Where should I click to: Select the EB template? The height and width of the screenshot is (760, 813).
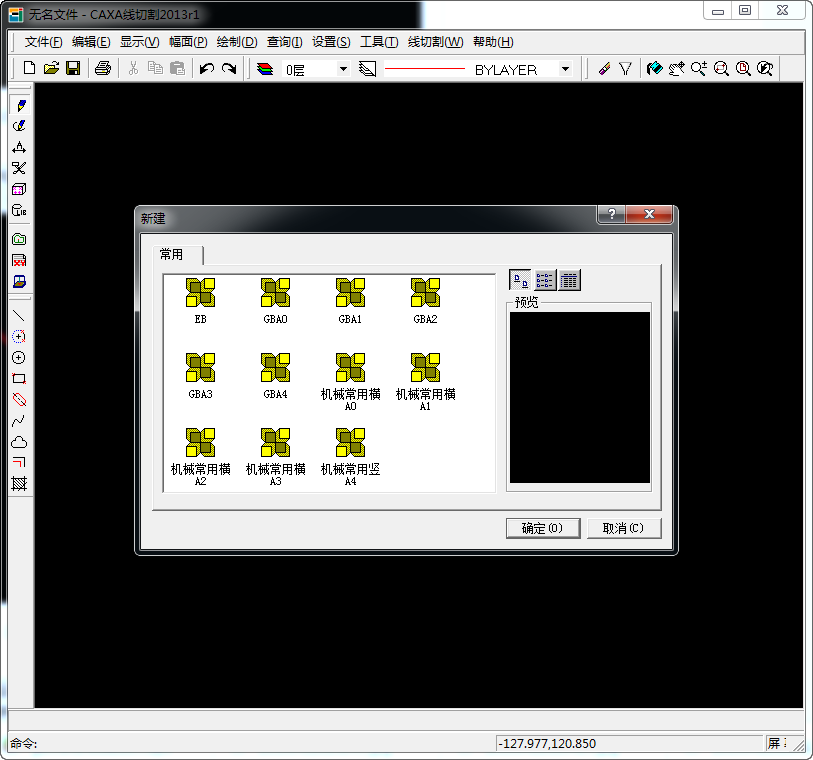coord(201,302)
